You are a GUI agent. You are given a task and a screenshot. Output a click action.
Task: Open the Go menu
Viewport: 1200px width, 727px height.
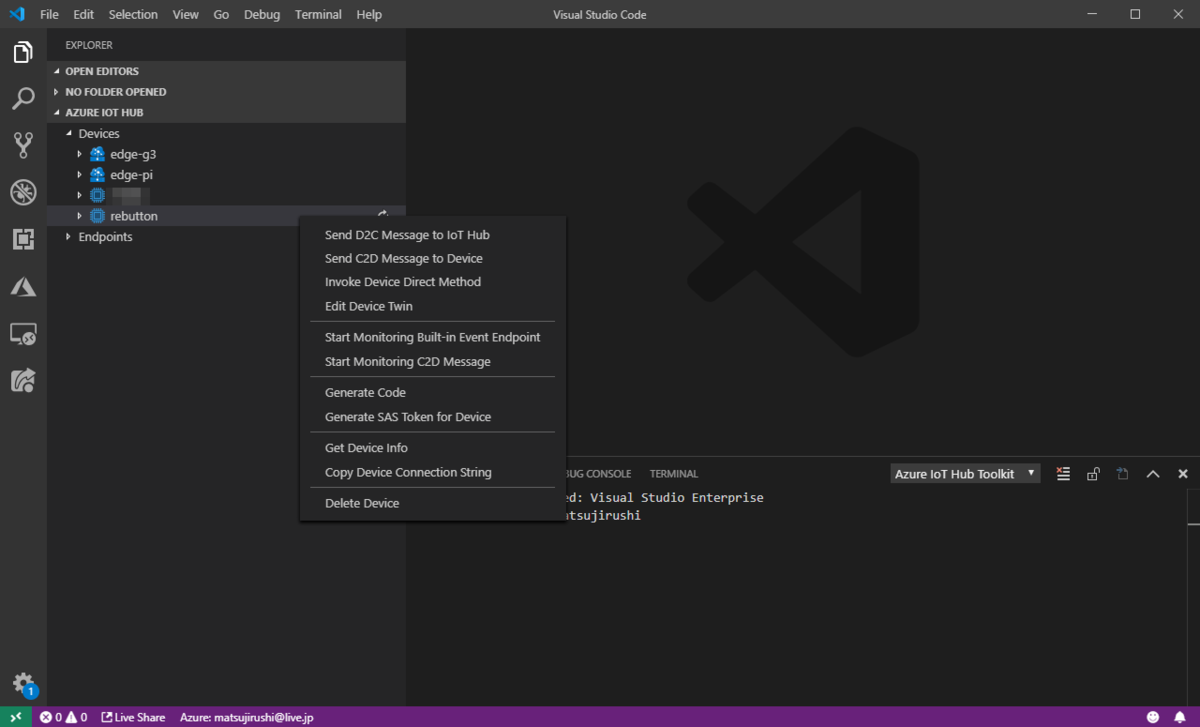tap(221, 14)
